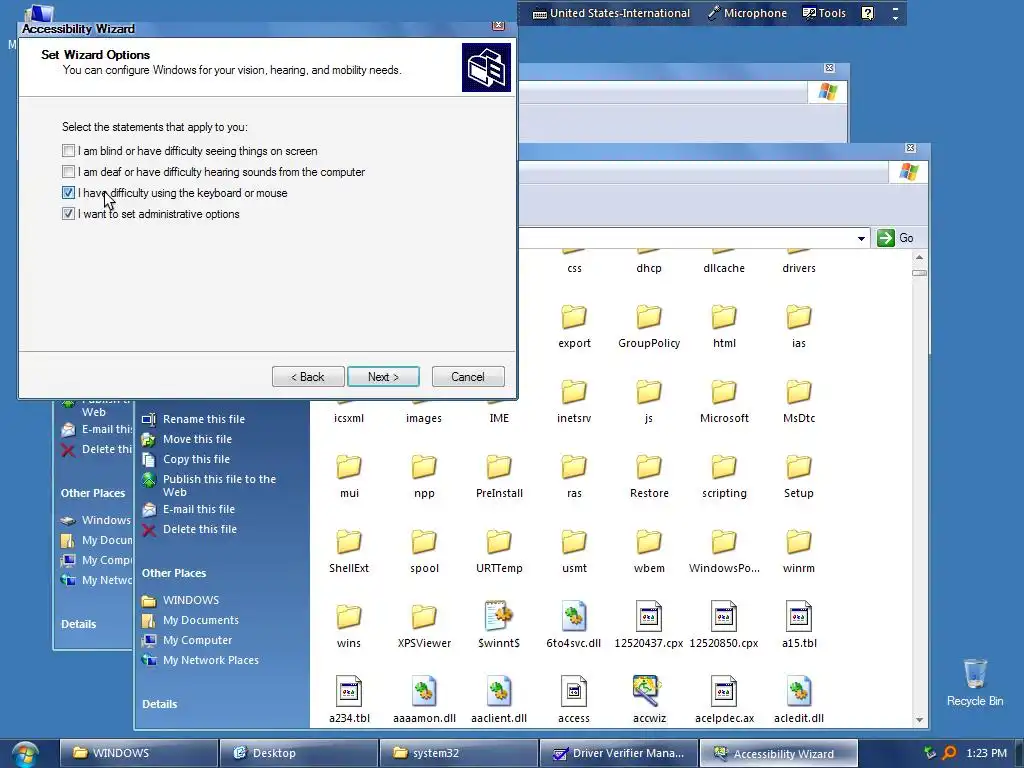
Task: Click the Go button in system32 window
Action: click(895, 238)
